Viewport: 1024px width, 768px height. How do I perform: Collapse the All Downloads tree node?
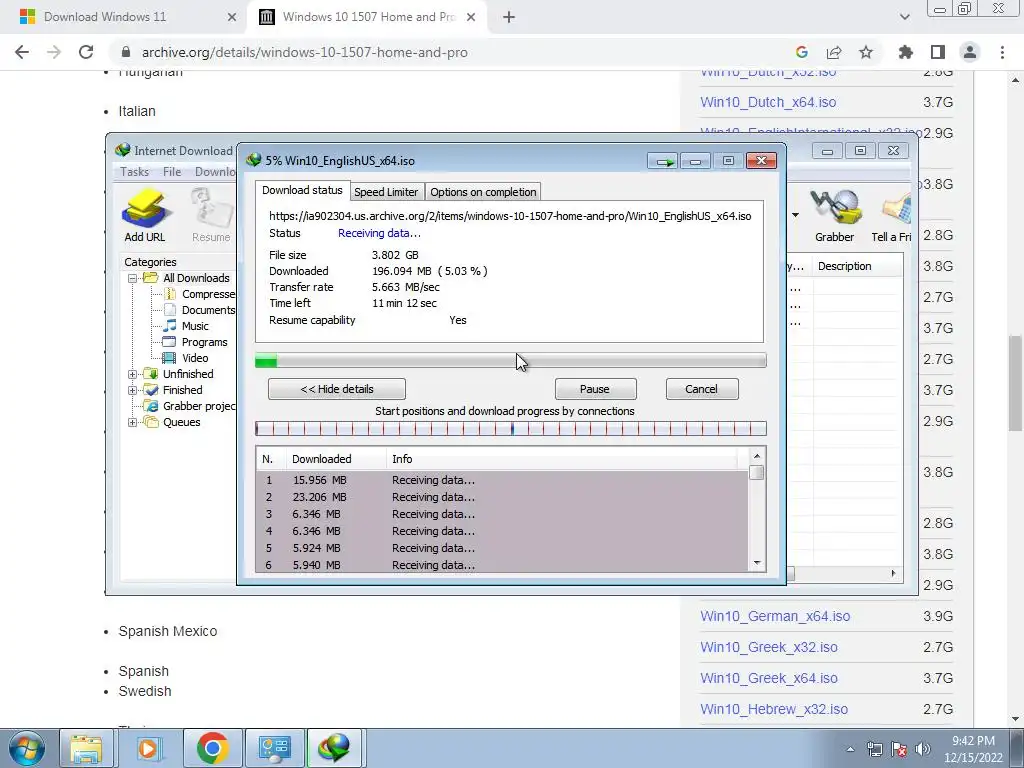(x=133, y=278)
